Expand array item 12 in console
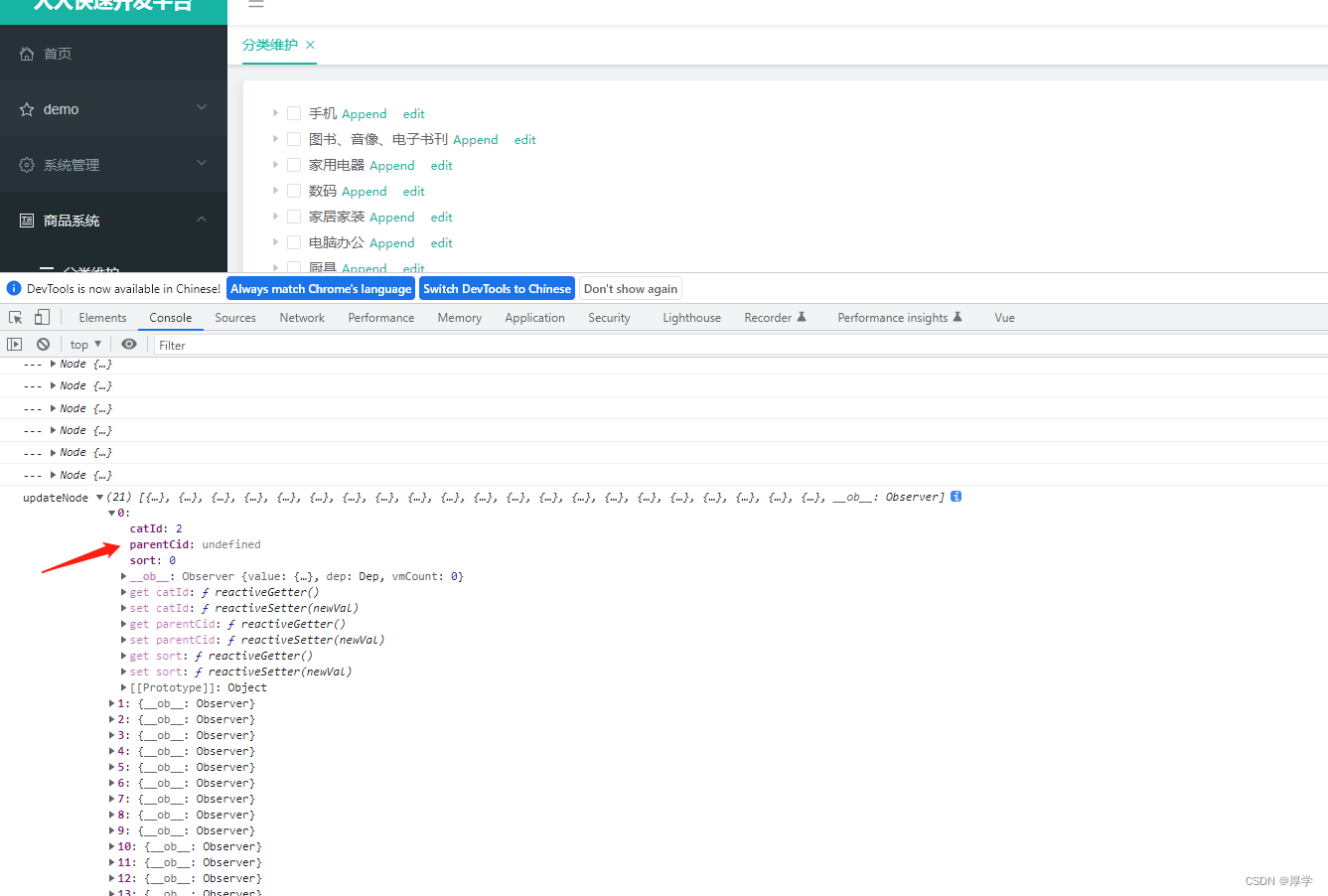Viewport: 1328px width, 896px height. point(111,879)
